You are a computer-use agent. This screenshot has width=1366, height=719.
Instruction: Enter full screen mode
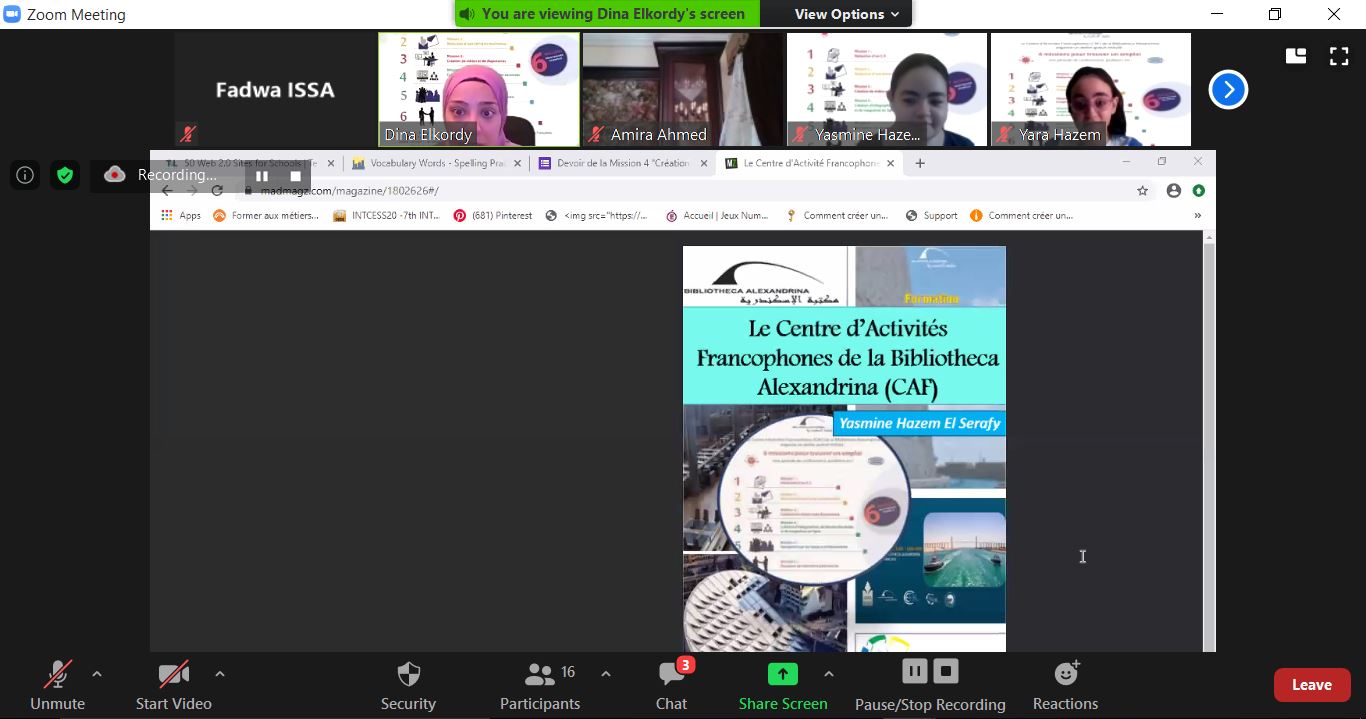(1339, 56)
